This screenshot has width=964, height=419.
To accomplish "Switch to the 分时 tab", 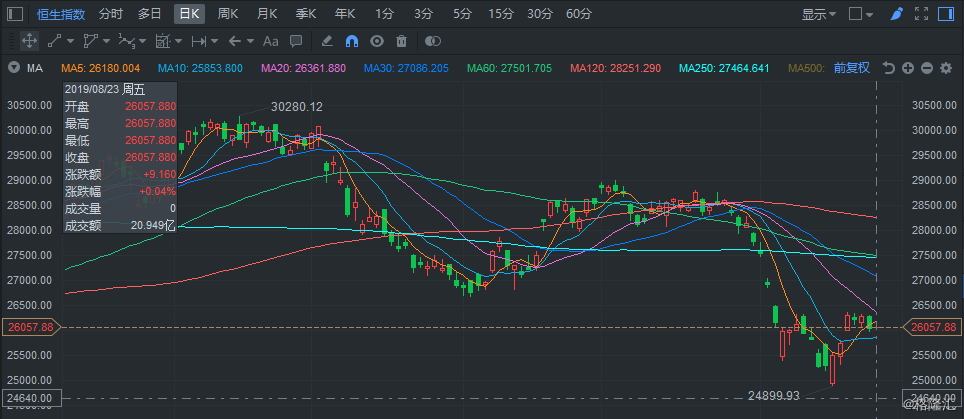I will 111,14.
